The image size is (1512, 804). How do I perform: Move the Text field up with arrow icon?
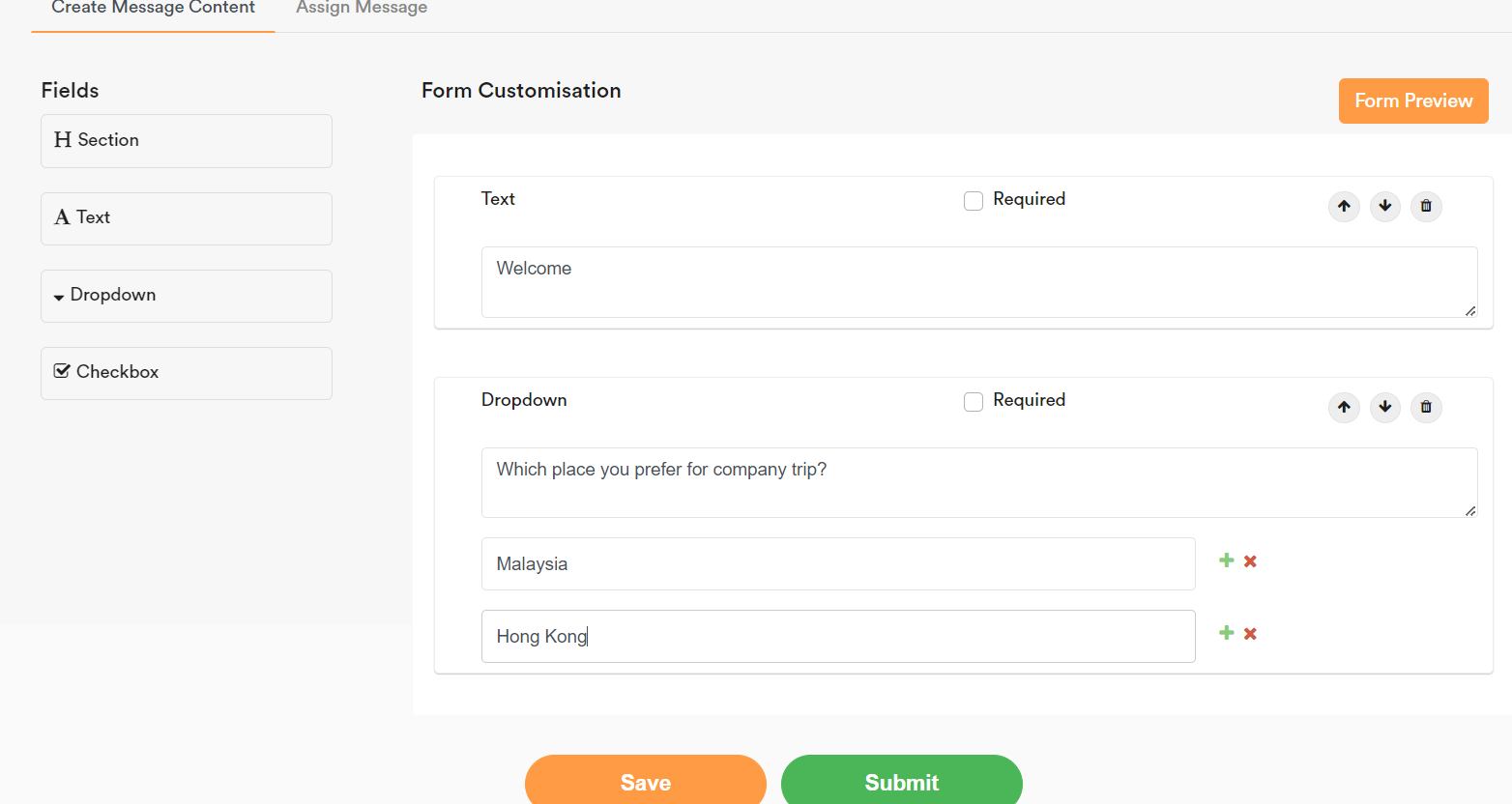[x=1344, y=206]
